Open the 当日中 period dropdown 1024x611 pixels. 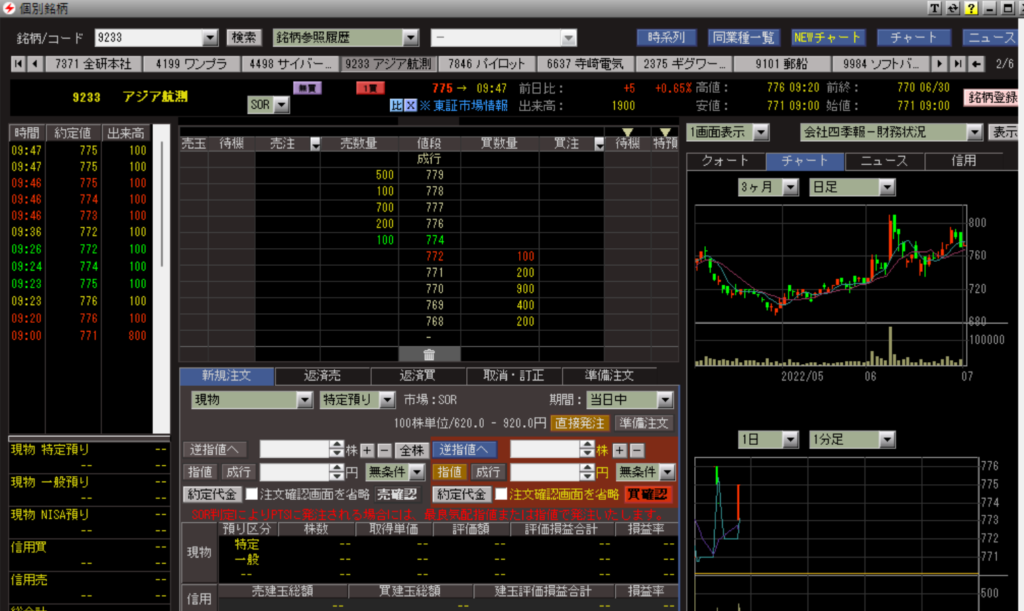664,400
